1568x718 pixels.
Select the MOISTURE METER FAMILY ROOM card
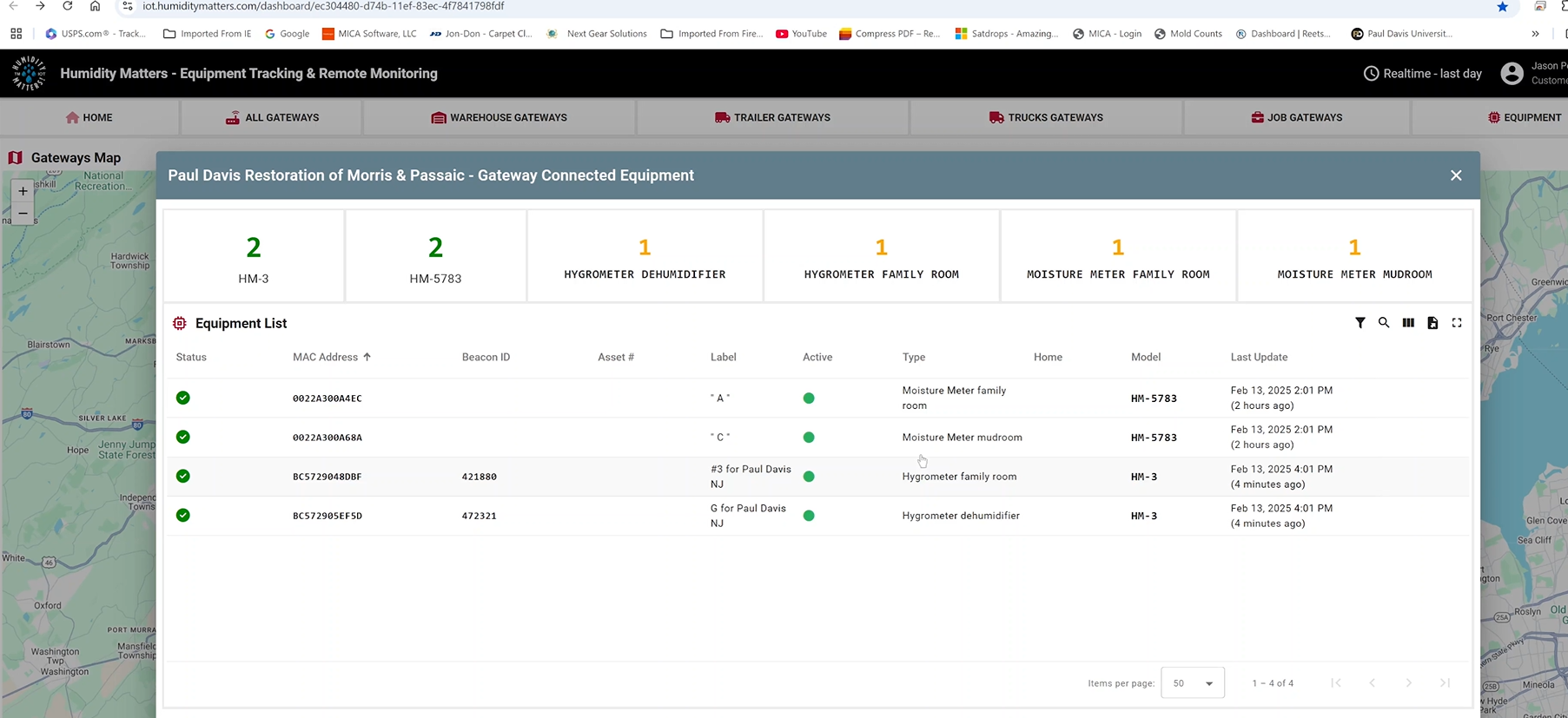[x=1118, y=256]
